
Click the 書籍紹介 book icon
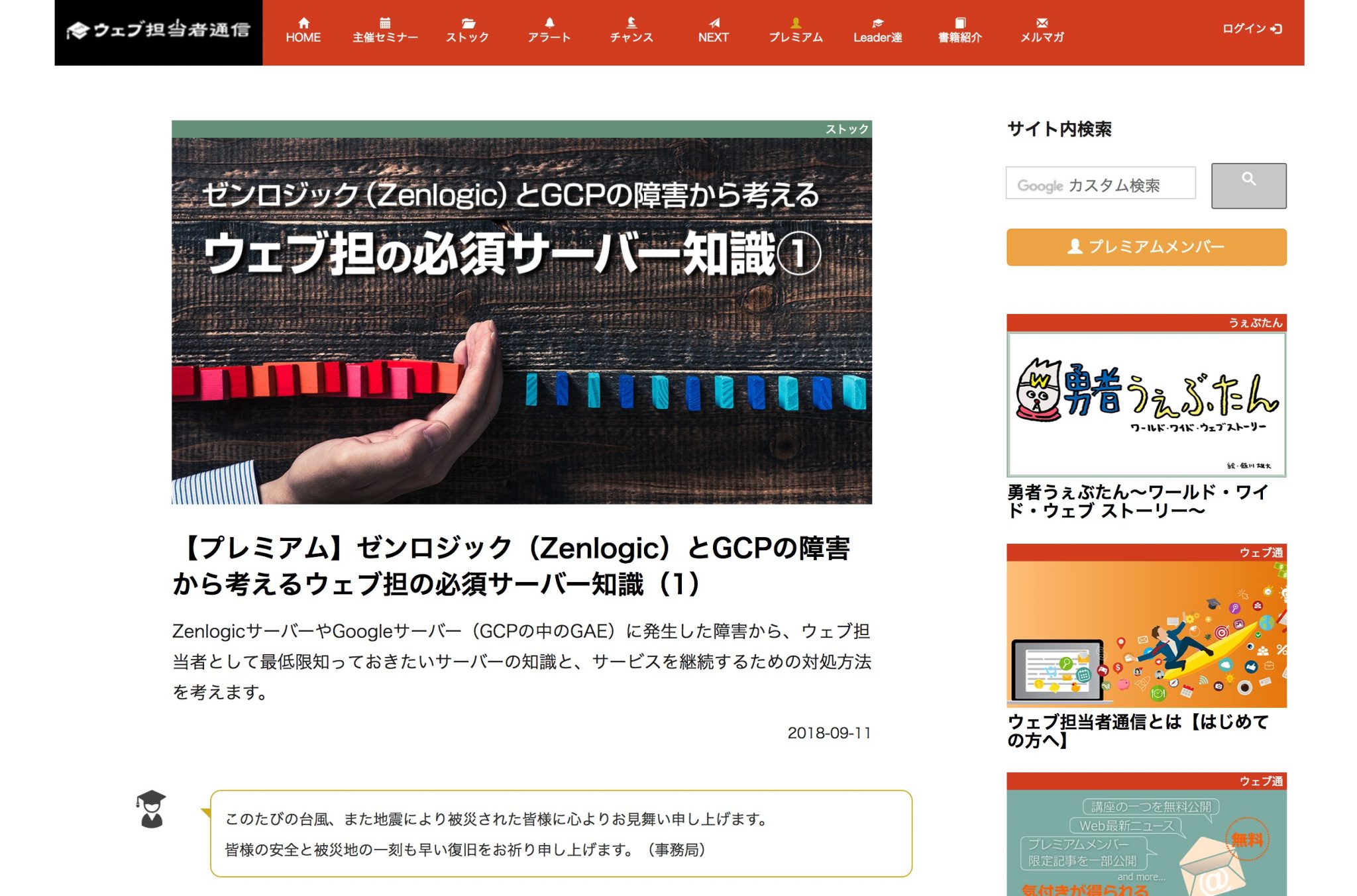click(960, 23)
